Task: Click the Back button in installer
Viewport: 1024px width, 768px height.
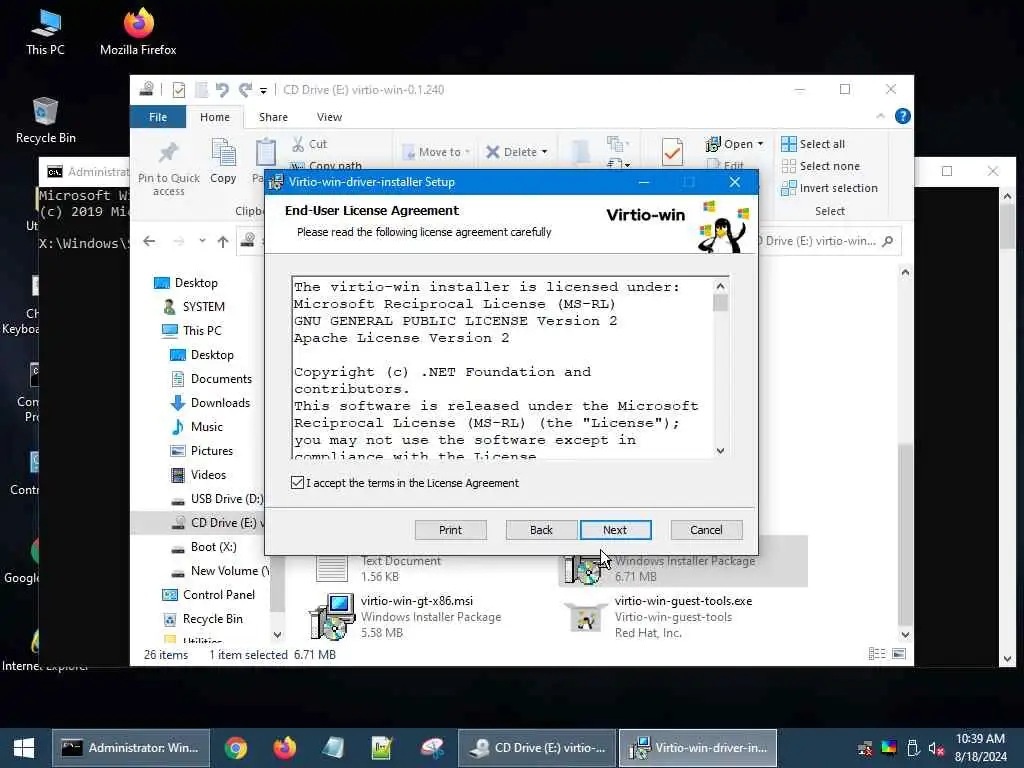Action: (x=541, y=530)
